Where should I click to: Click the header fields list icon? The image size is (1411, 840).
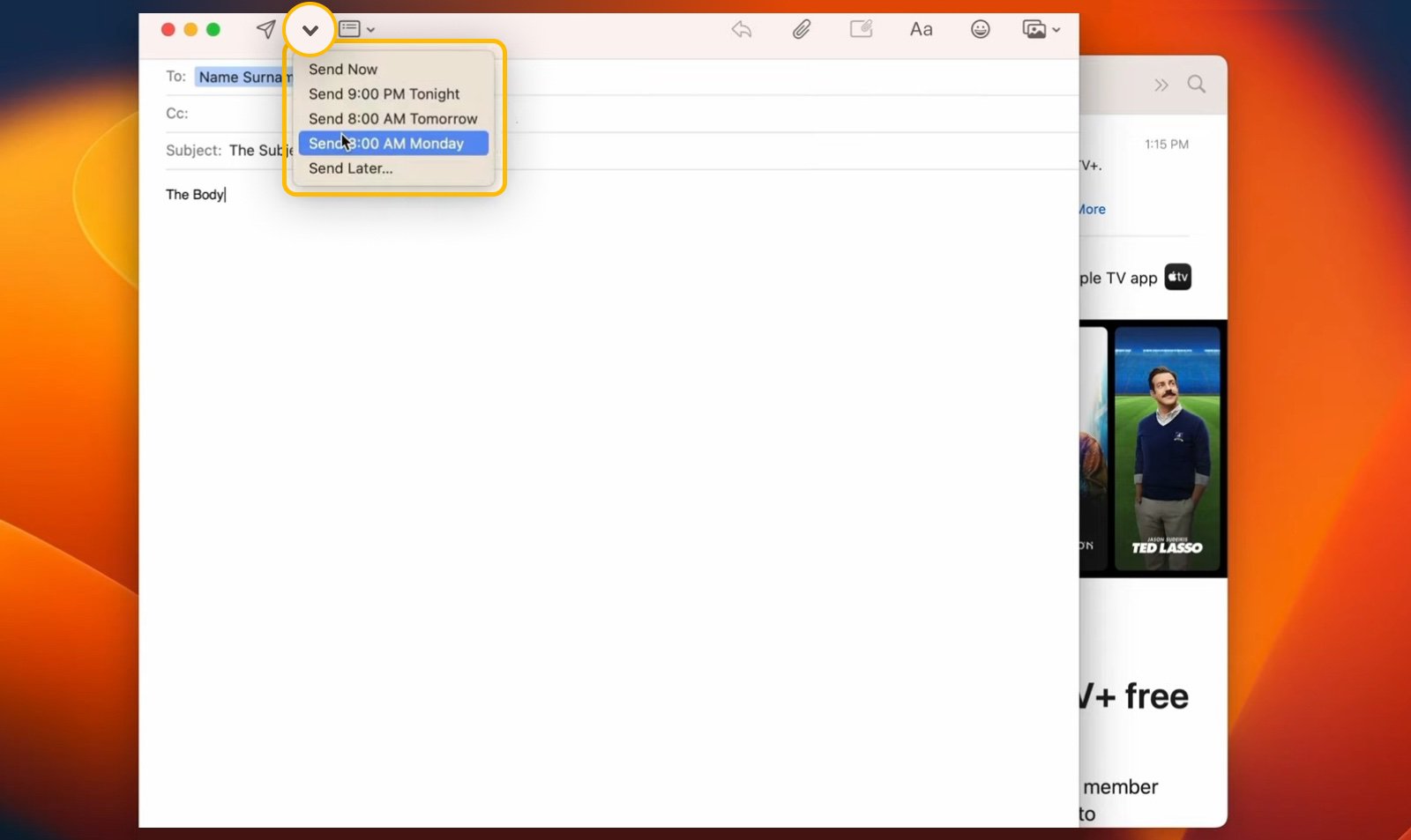tap(350, 28)
